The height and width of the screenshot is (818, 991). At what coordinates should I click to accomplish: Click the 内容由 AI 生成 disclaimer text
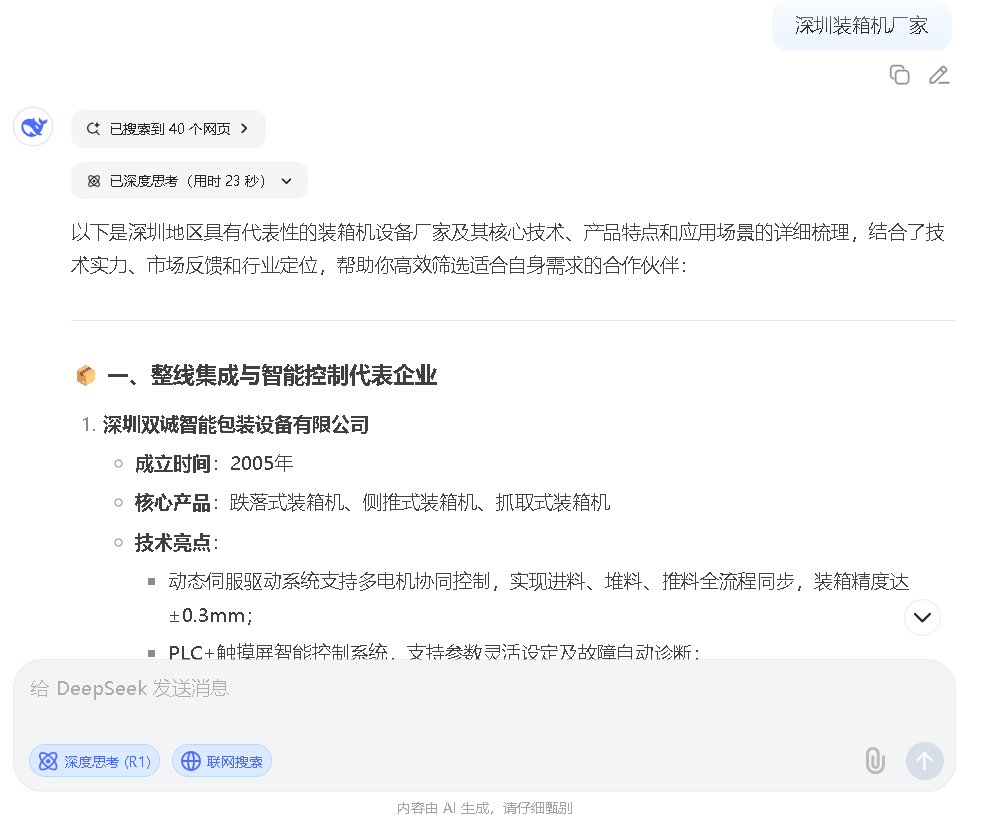click(485, 808)
